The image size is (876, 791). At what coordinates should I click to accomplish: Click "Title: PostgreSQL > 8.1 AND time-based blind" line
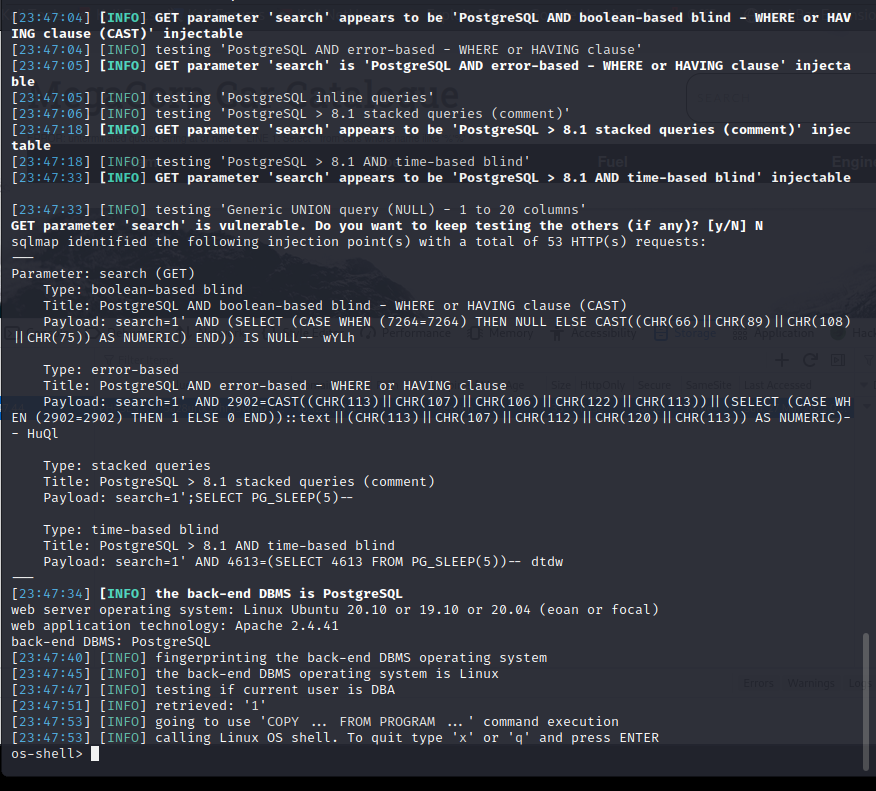click(x=219, y=546)
